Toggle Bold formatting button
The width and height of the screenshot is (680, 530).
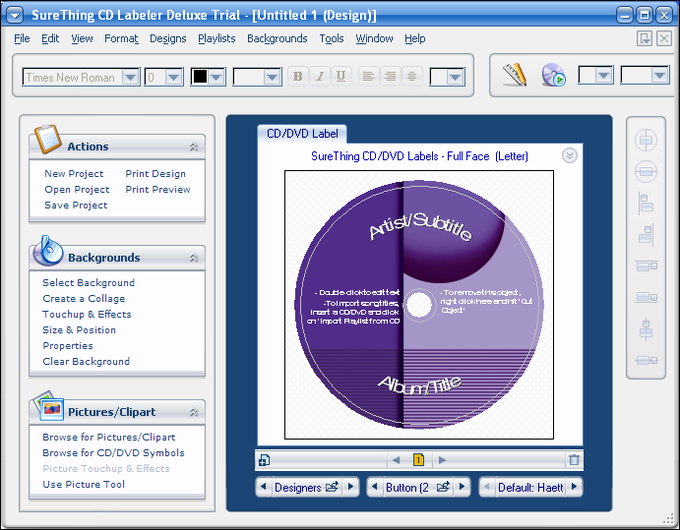[298, 77]
